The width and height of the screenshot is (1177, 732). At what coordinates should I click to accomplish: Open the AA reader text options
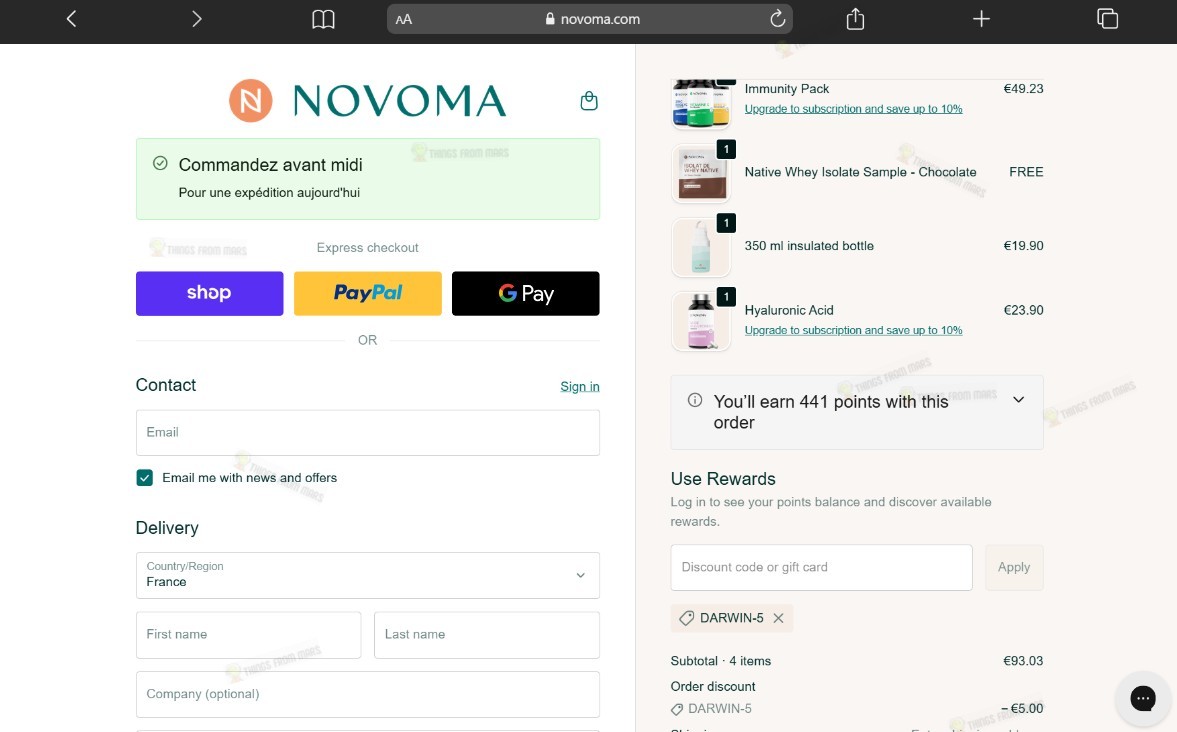point(404,20)
